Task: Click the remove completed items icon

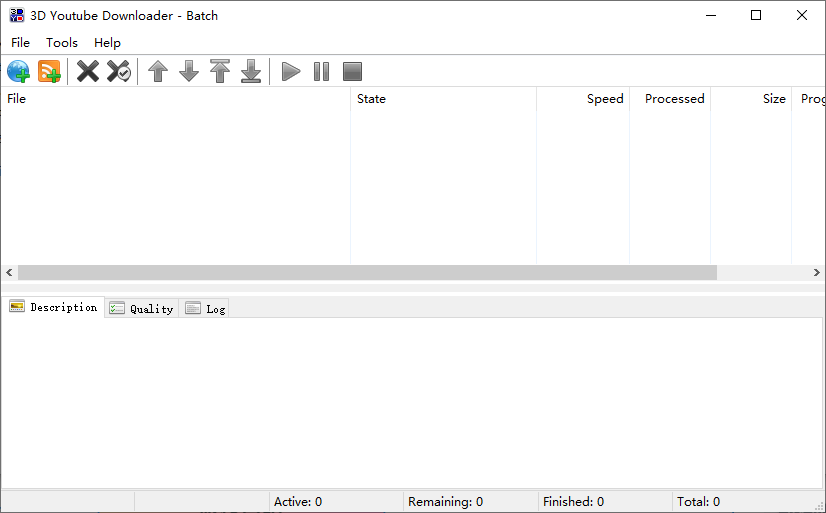Action: pos(119,71)
